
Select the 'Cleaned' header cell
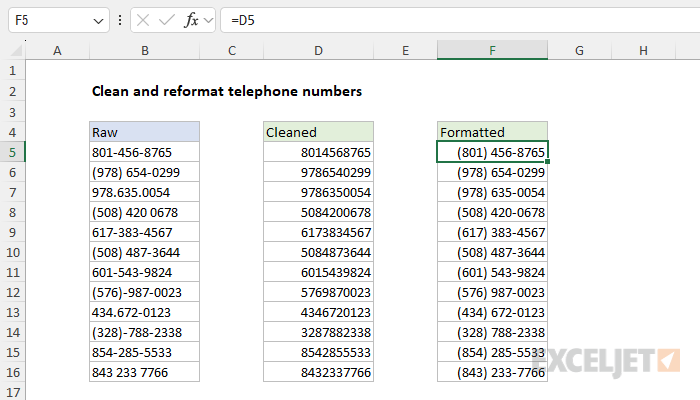coord(318,132)
